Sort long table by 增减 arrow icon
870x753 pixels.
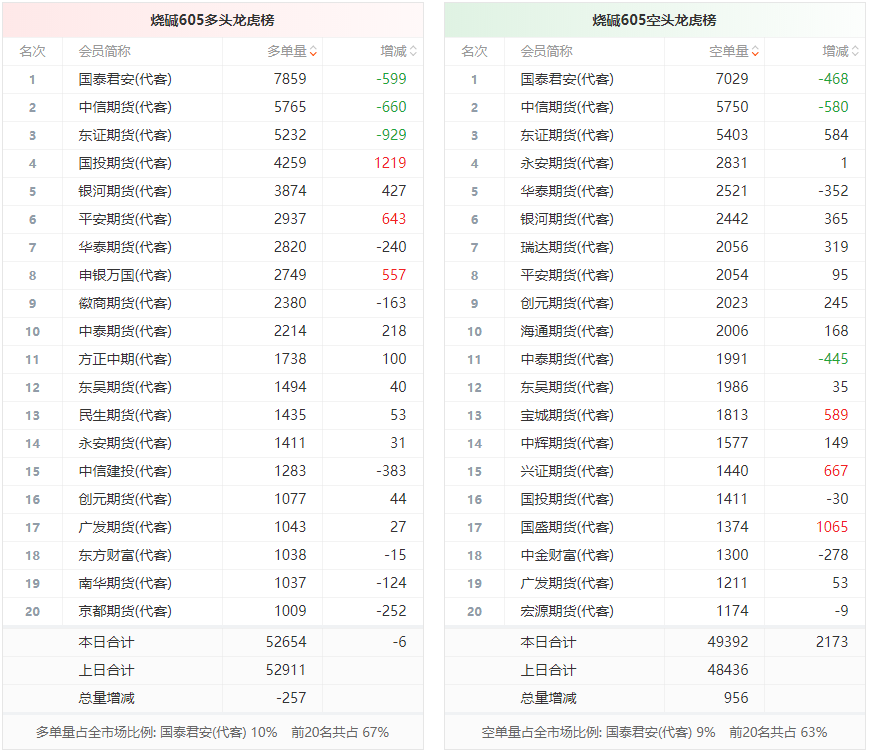(413, 52)
